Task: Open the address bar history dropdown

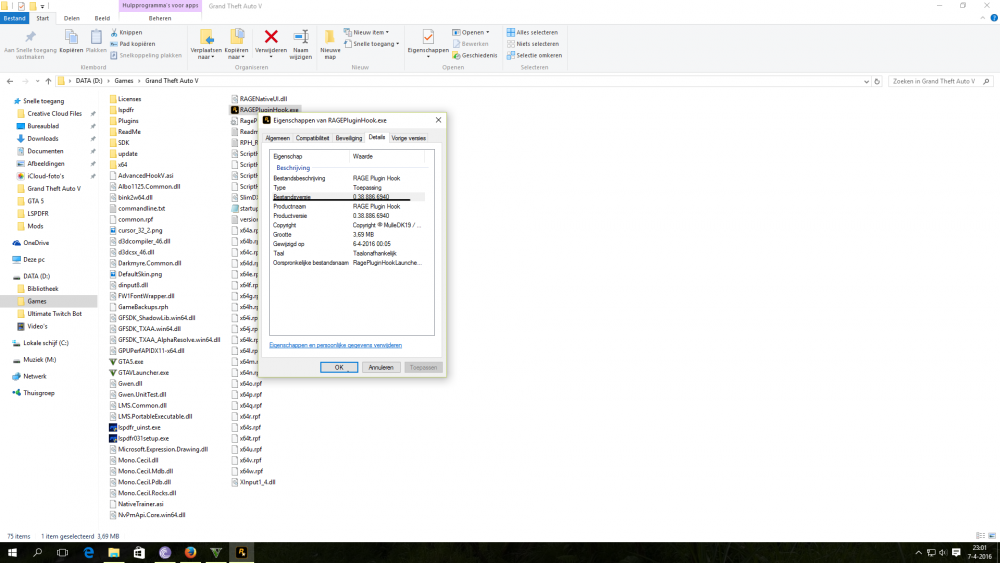Action: click(x=866, y=82)
